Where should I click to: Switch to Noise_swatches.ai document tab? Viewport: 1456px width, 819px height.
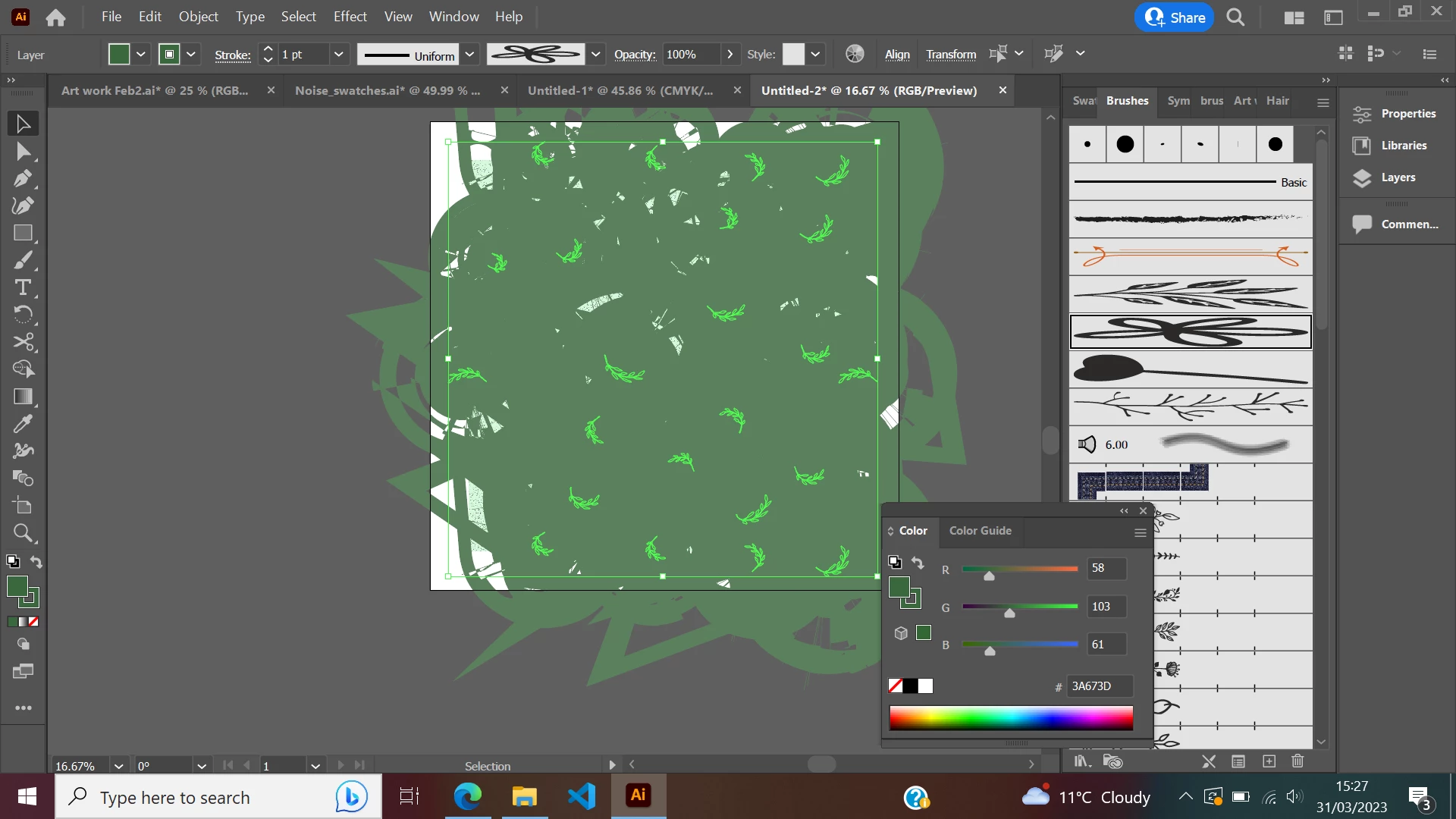pyautogui.click(x=388, y=90)
